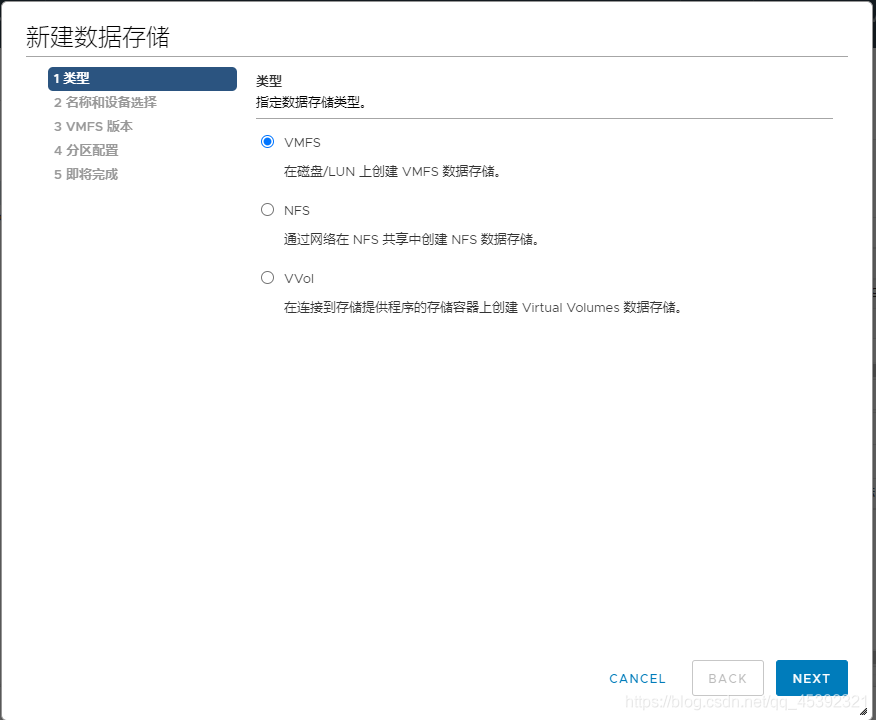Image resolution: width=876 pixels, height=720 pixels.
Task: Click the NEXT button
Action: click(811, 678)
